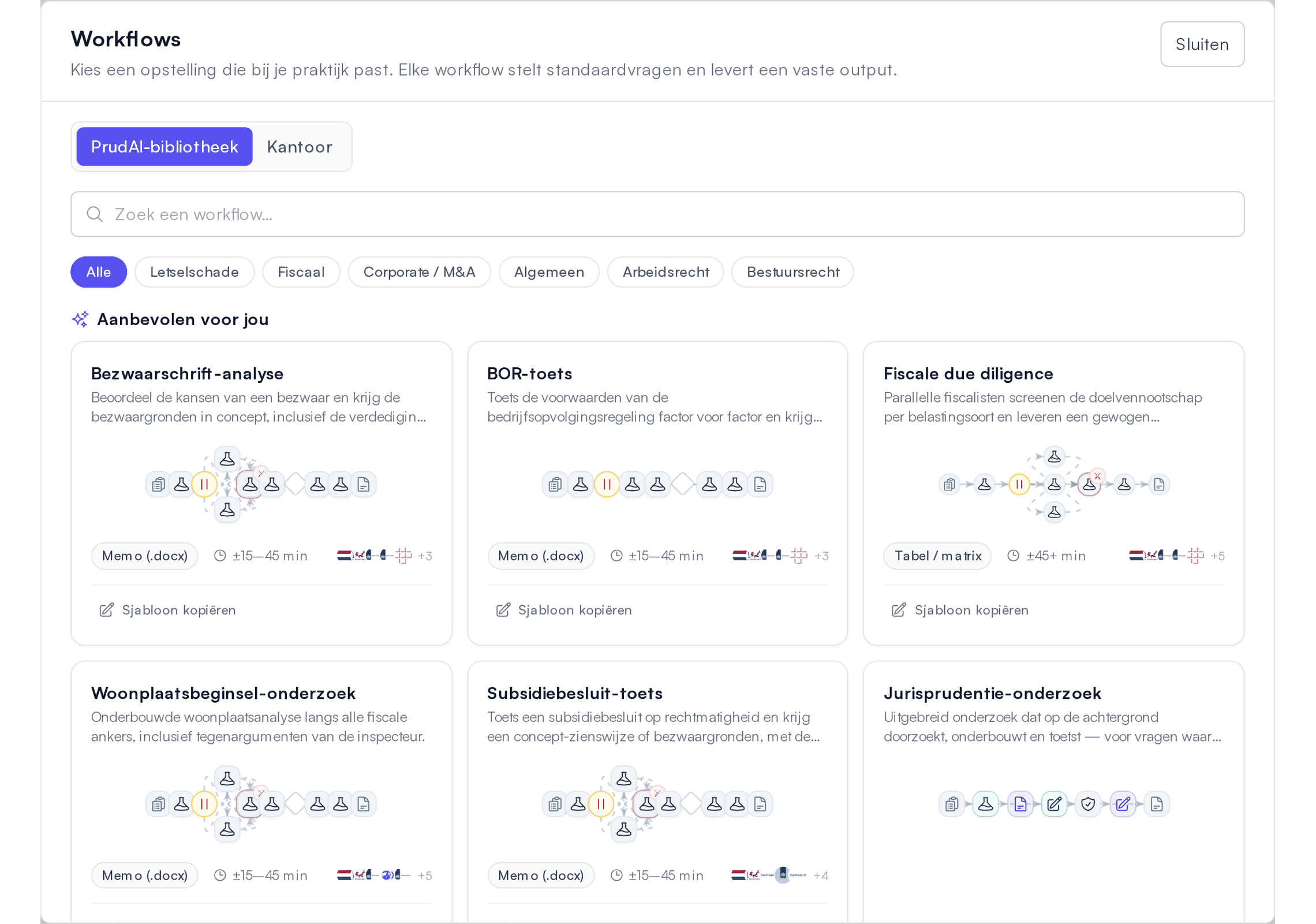This screenshot has height=924, width=1316.
Task: Select the yellow pause node in Bezwaarschrift-analyse diagram
Action: [204, 484]
